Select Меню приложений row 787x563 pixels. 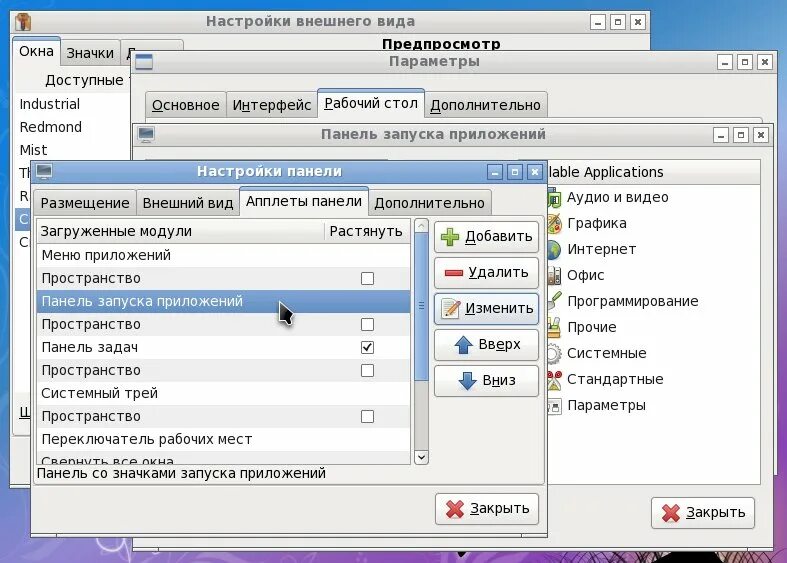coord(223,255)
